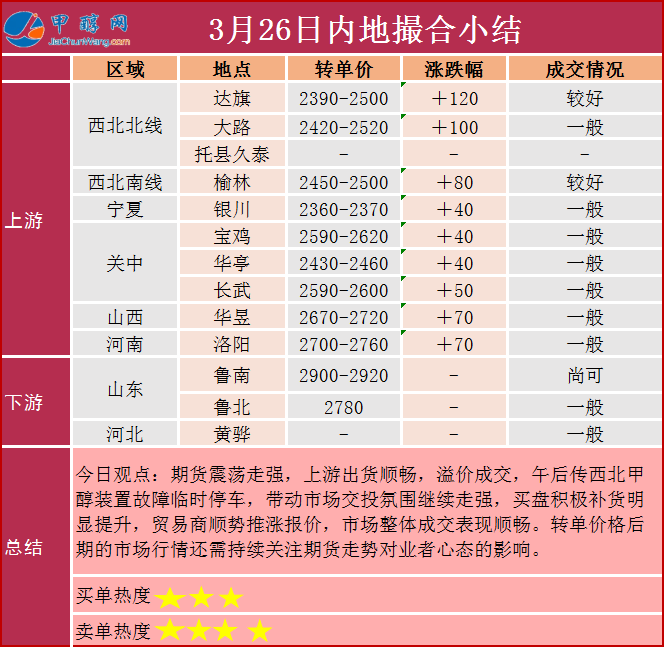The height and width of the screenshot is (648, 665).
Task: Click the first star of 买单热度
Action: point(170,597)
